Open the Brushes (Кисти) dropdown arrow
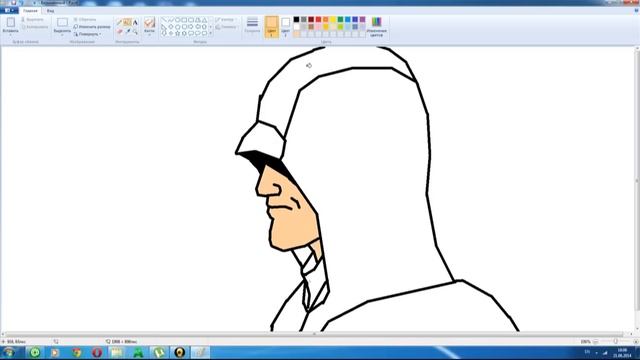The image size is (640, 360). tap(149, 34)
